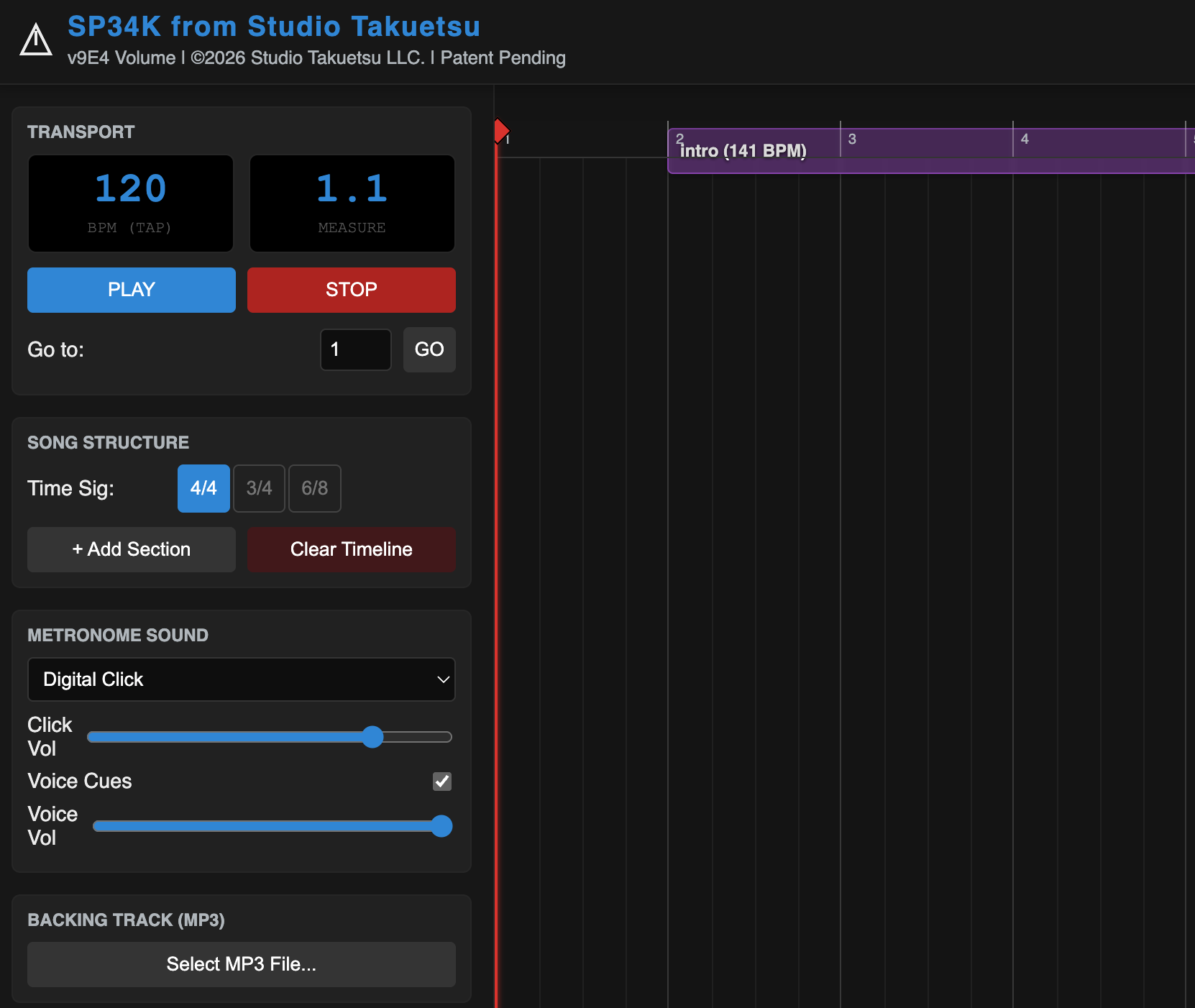
Task: Click the red playhead marker on the timeline
Action: [501, 132]
